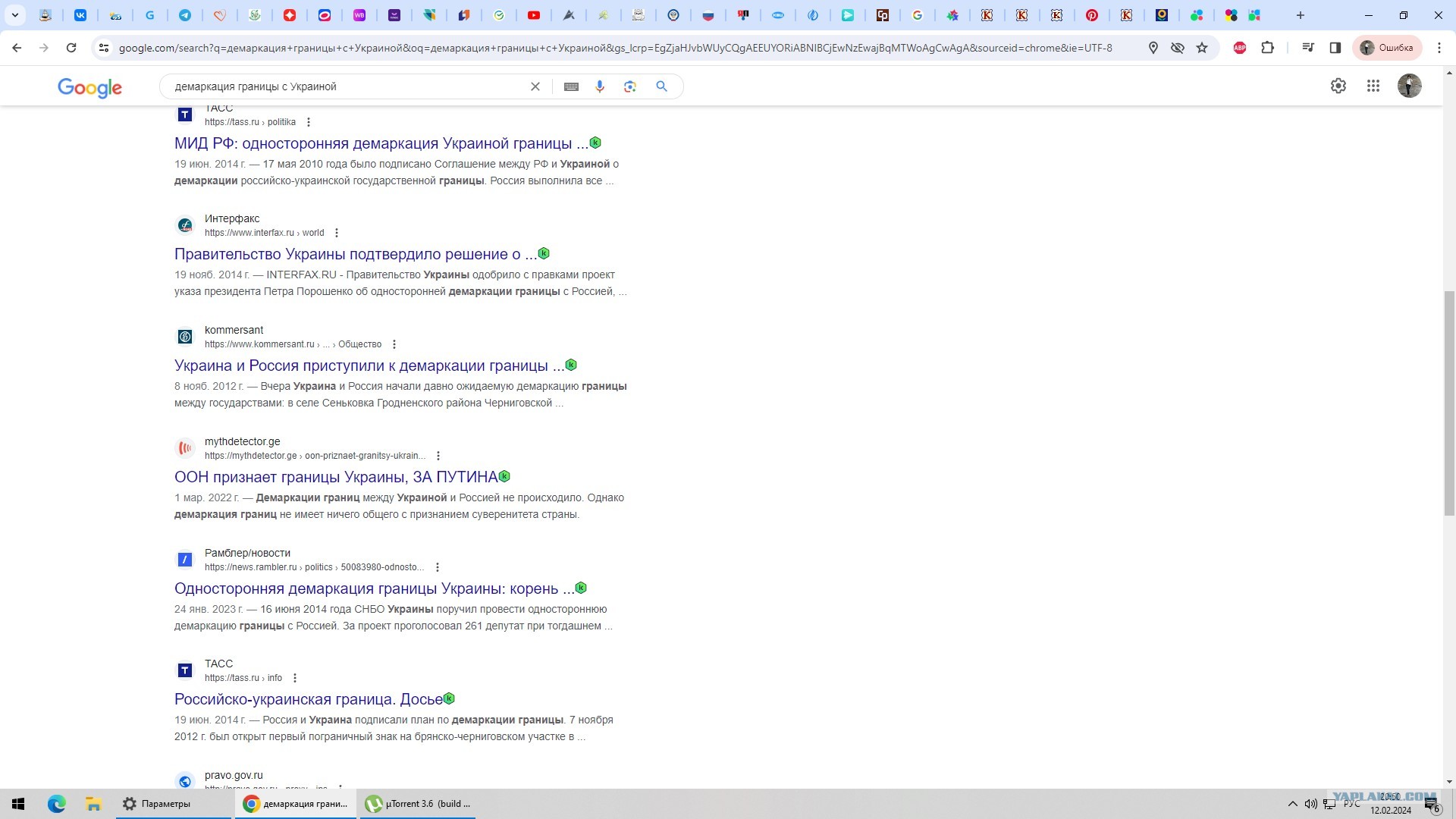Open the volume control in system tray
This screenshot has height=819, width=1456.
point(1311,804)
